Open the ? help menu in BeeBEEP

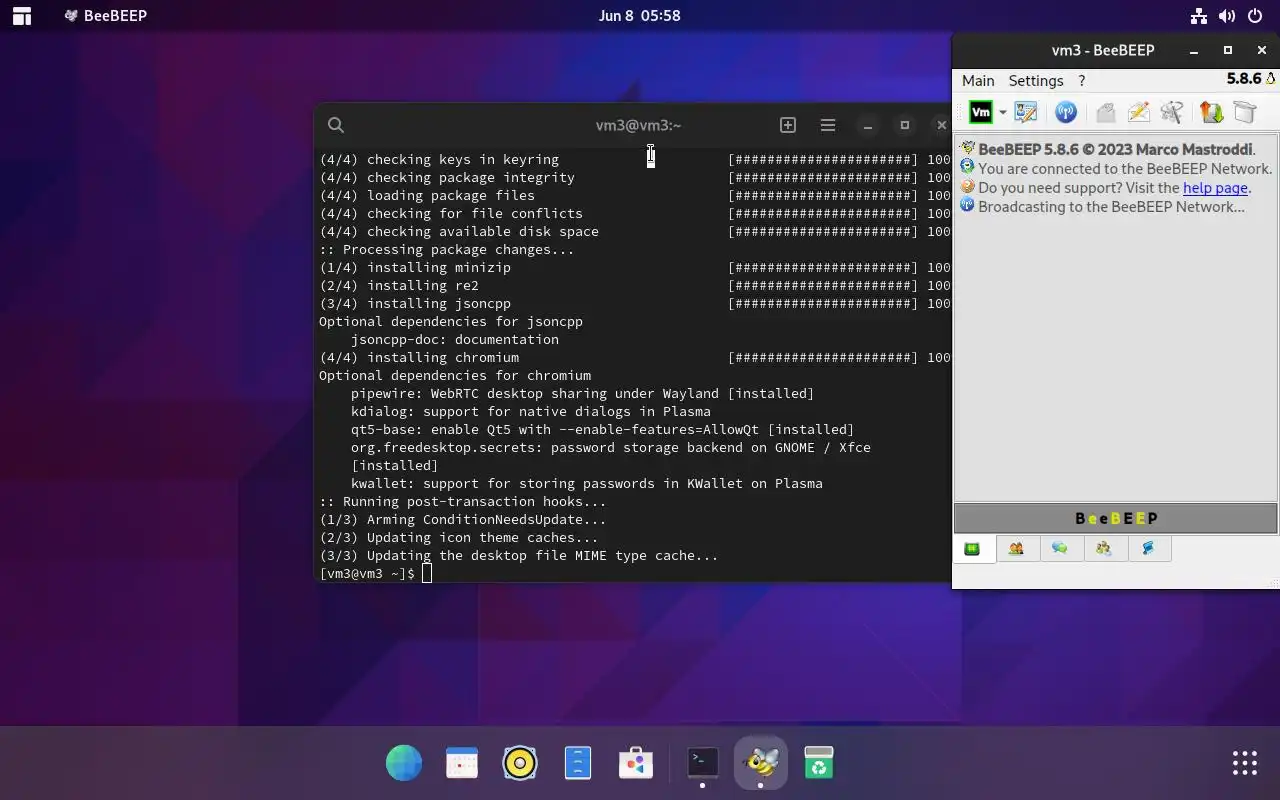pyautogui.click(x=1081, y=81)
